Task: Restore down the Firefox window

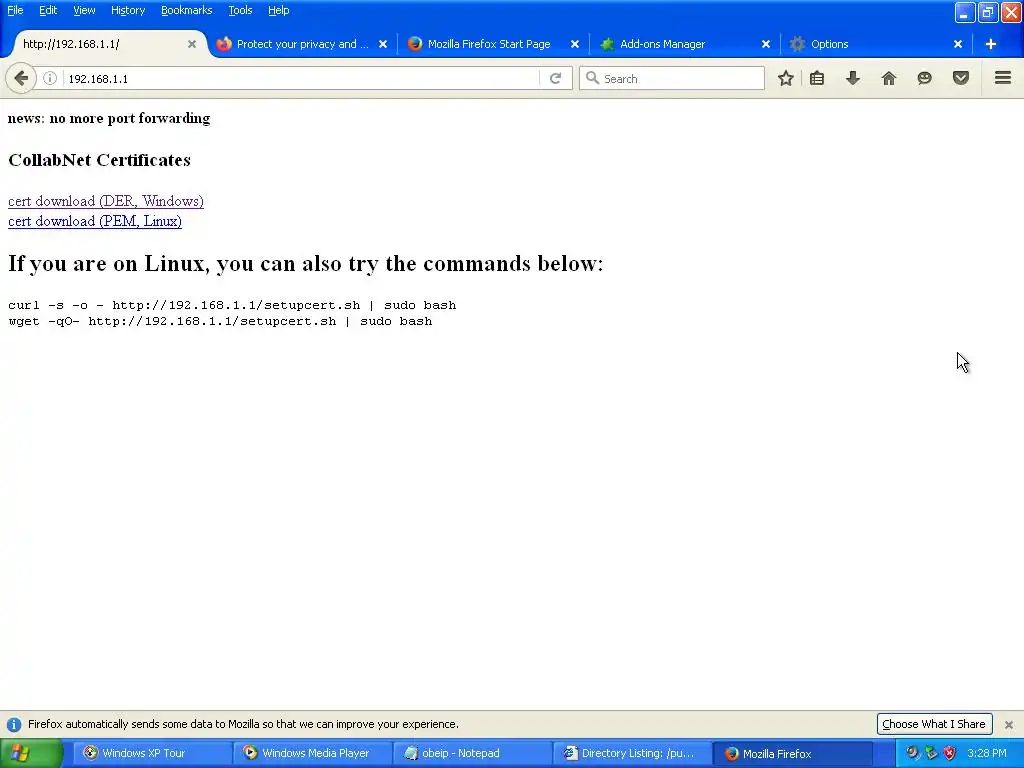Action: (988, 12)
